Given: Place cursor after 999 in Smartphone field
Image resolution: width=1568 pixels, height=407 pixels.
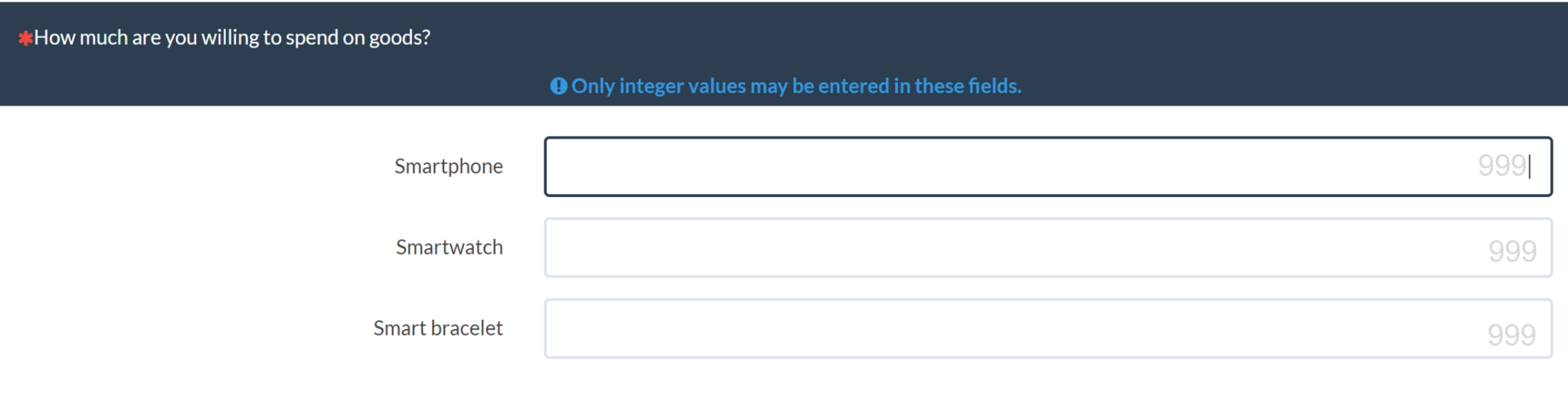Looking at the screenshot, I should 1529,166.
